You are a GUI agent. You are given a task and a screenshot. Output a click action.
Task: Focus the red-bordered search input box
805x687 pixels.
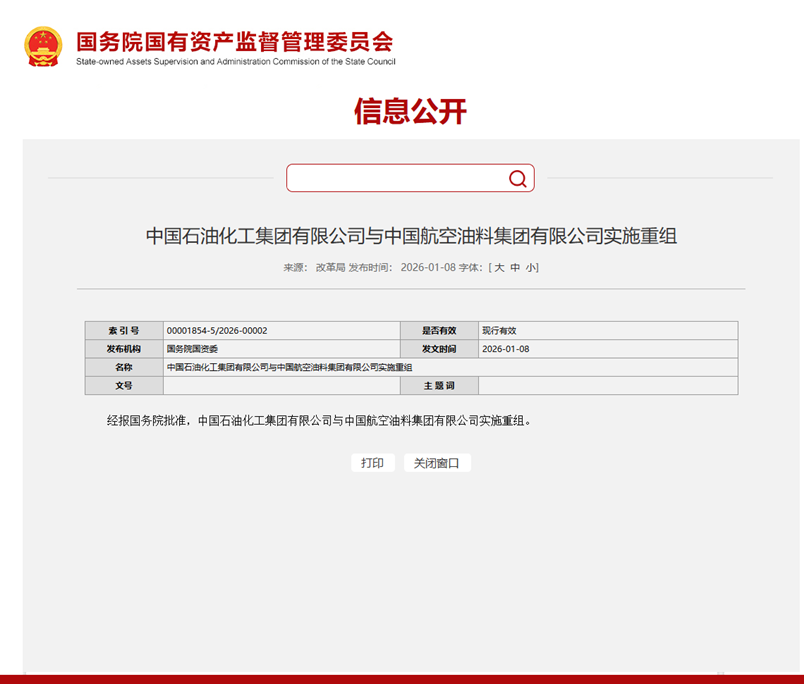click(x=396, y=179)
